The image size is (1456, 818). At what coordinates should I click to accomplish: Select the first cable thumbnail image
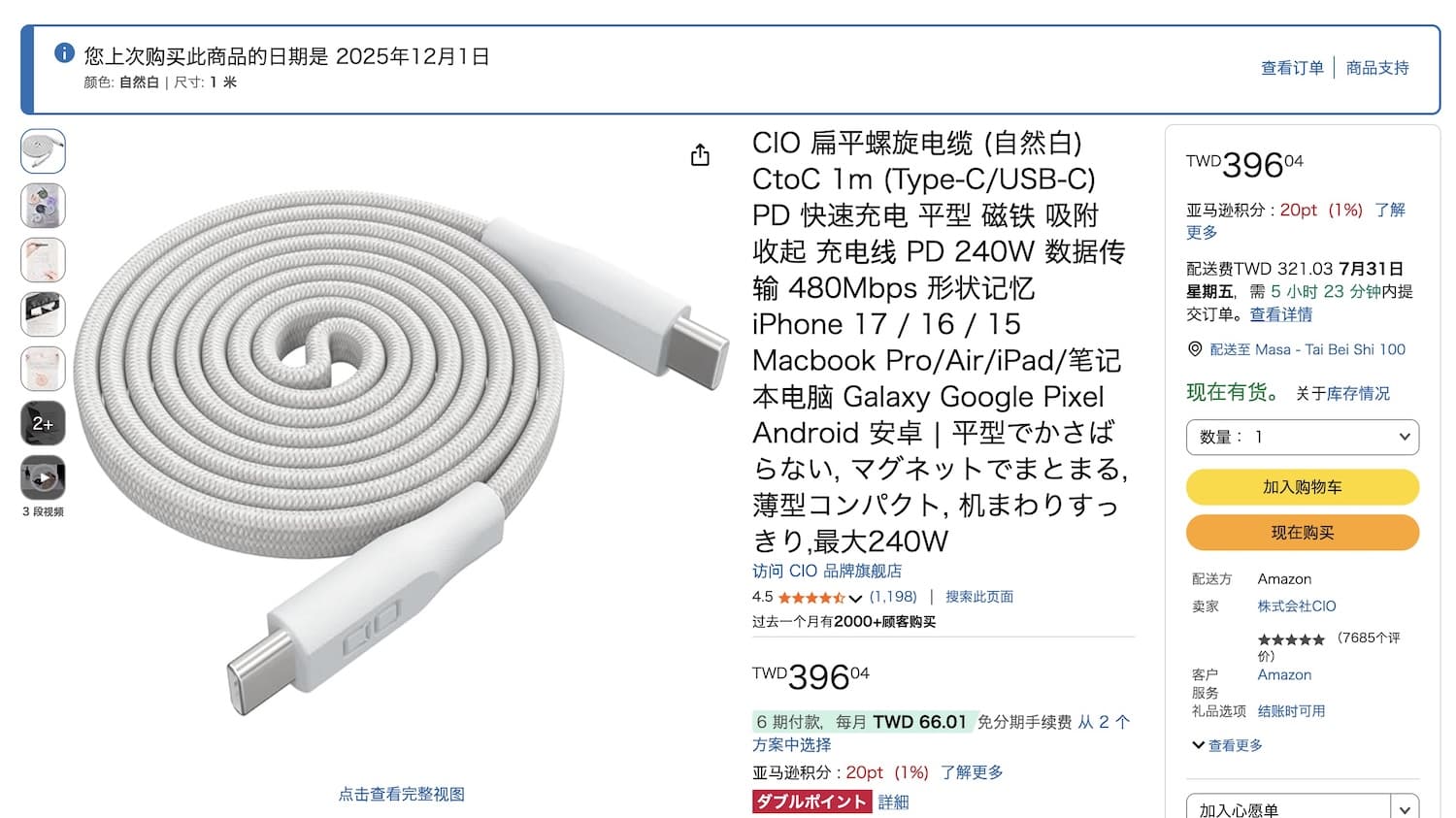pos(43,151)
